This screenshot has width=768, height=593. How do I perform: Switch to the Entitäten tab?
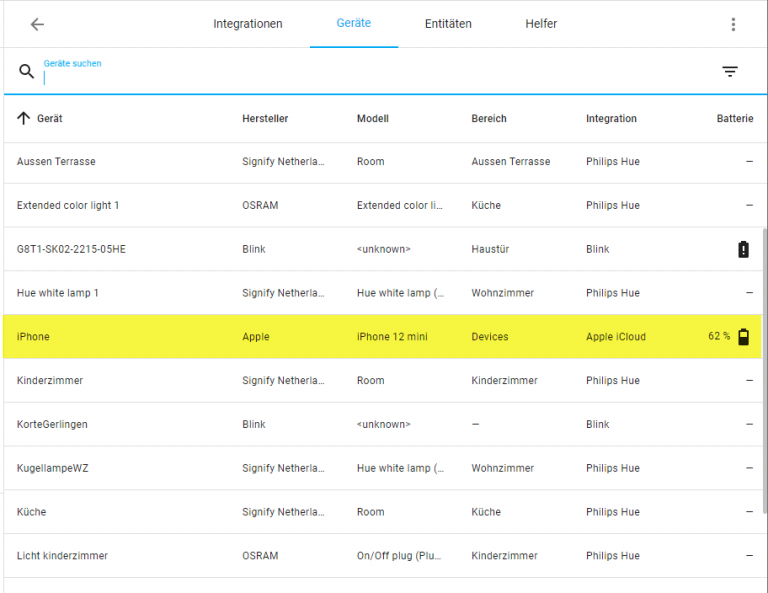point(448,24)
